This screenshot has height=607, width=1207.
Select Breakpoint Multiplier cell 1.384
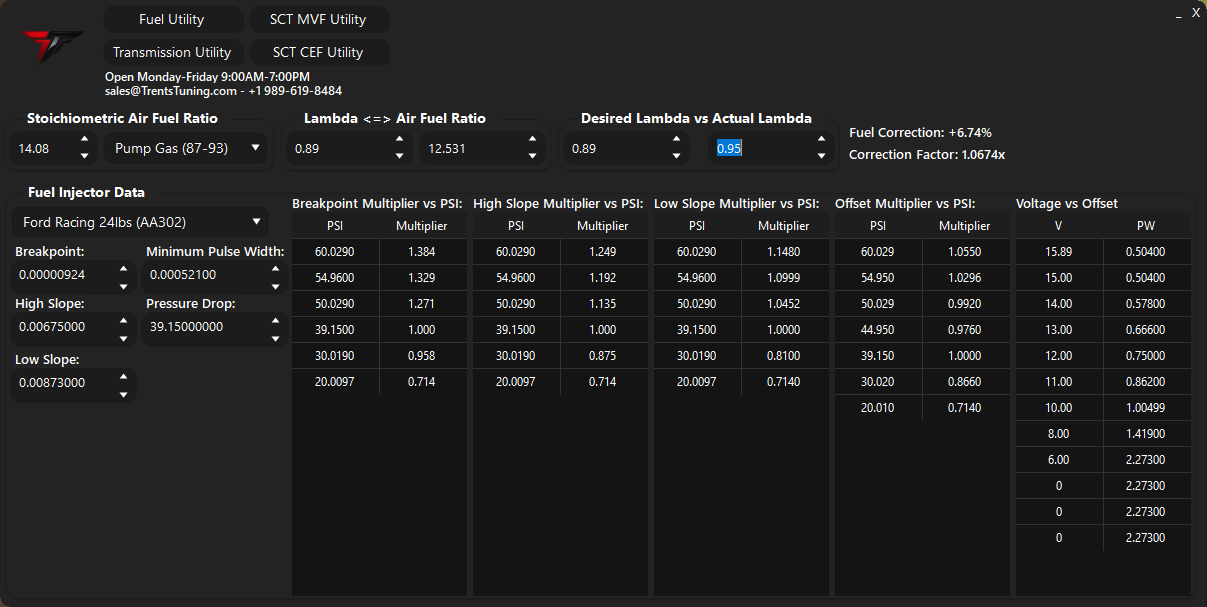[x=422, y=252]
